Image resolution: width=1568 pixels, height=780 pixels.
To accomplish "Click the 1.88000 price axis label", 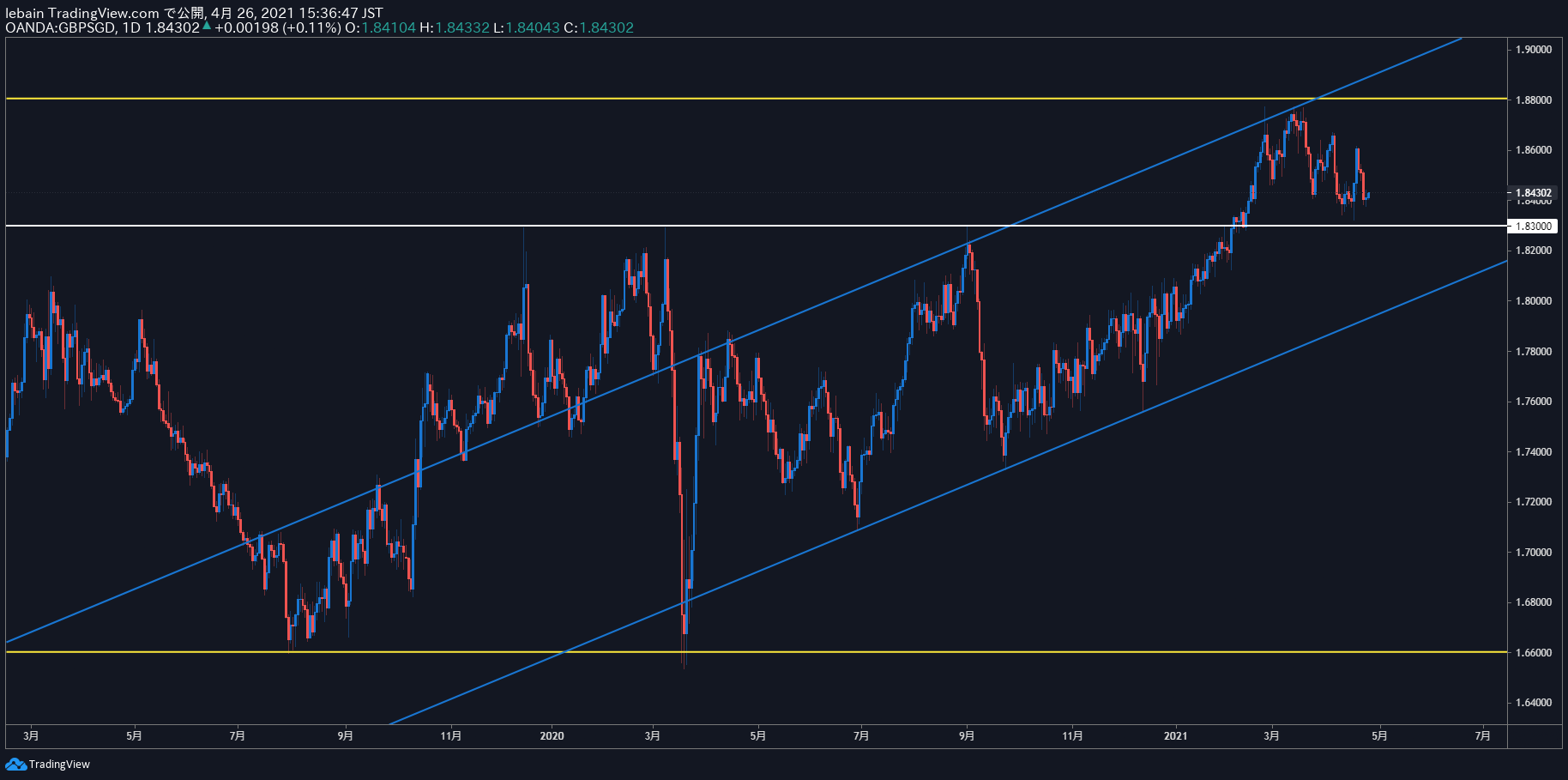I will [1534, 100].
